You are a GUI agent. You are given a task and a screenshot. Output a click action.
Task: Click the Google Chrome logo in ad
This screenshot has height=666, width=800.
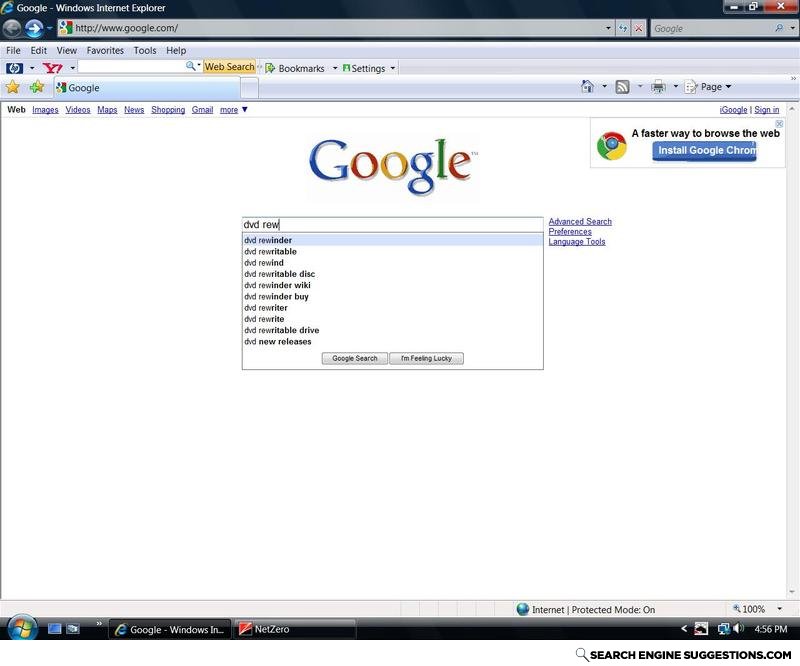tap(612, 146)
